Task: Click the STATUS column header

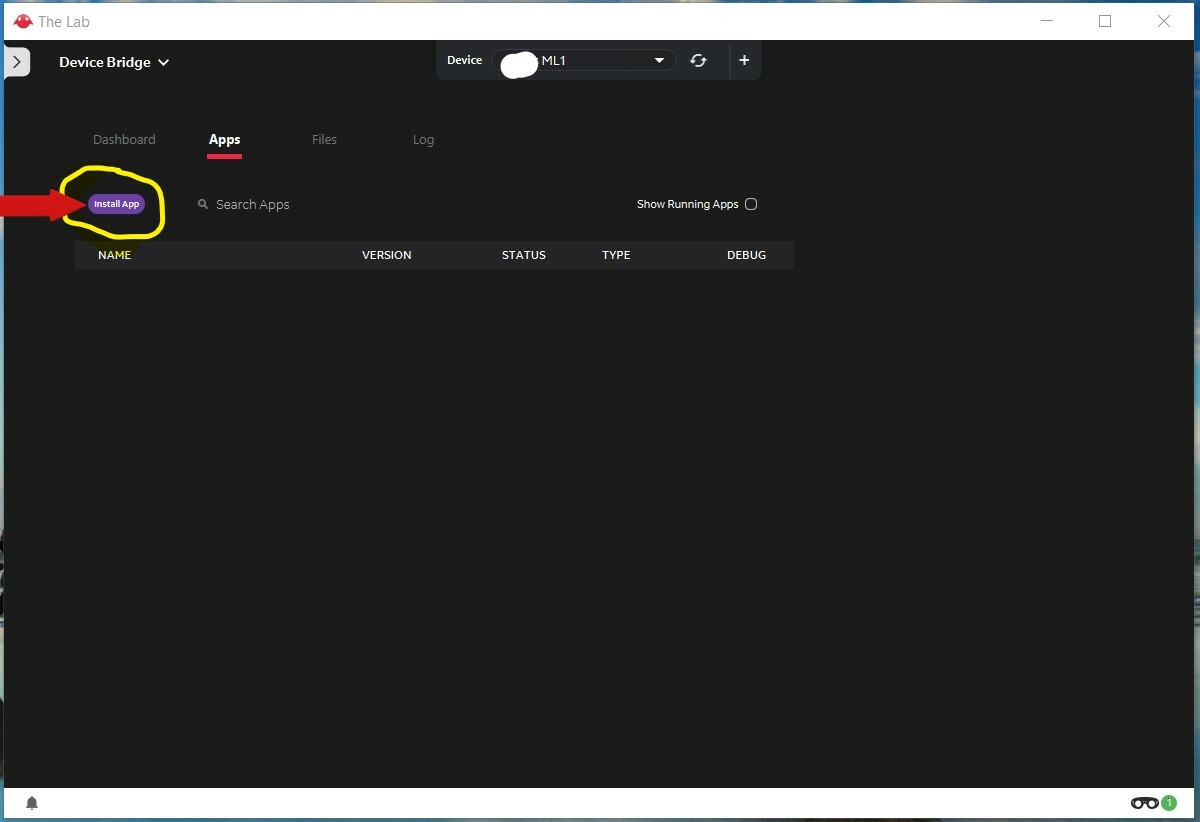Action: [x=523, y=255]
